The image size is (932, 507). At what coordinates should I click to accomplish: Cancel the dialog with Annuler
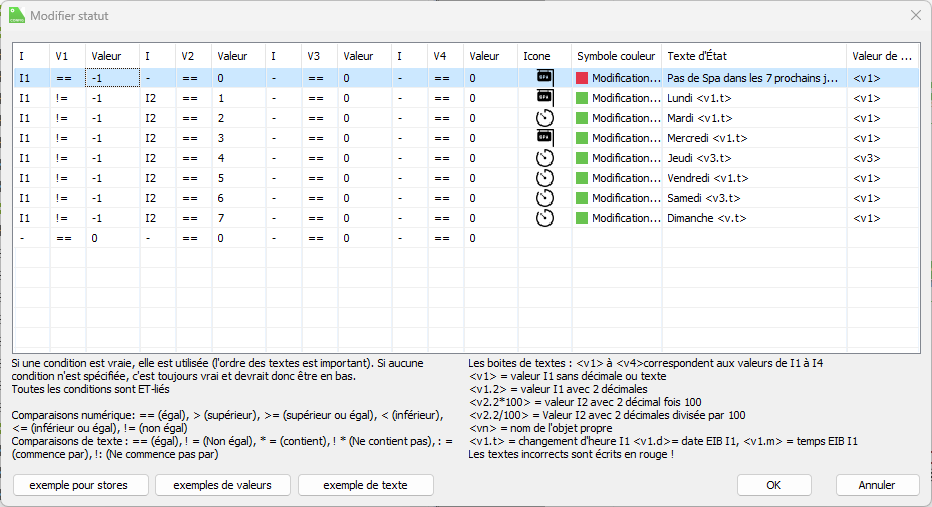pos(877,485)
